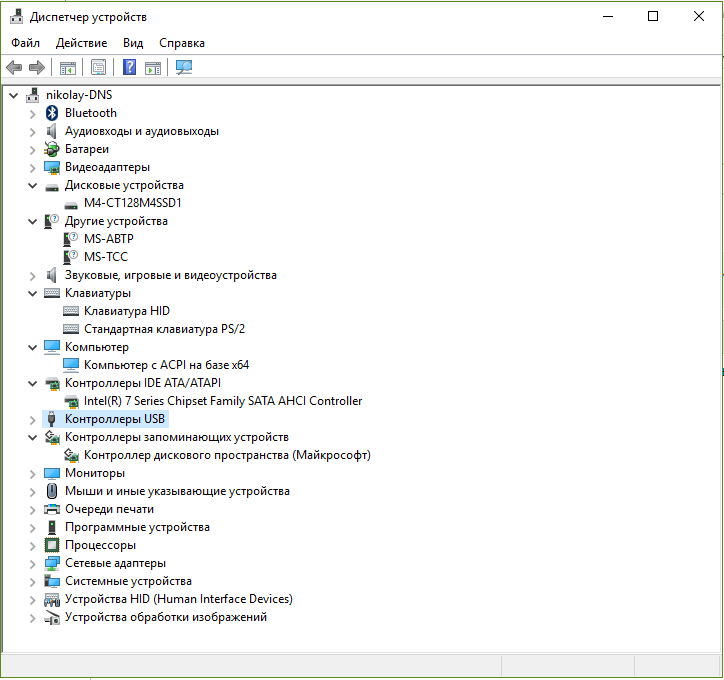Image resolution: width=724 pixels, height=680 pixels.
Task: Click the CPU chip icon beside Процессоры
Action: [x=52, y=545]
